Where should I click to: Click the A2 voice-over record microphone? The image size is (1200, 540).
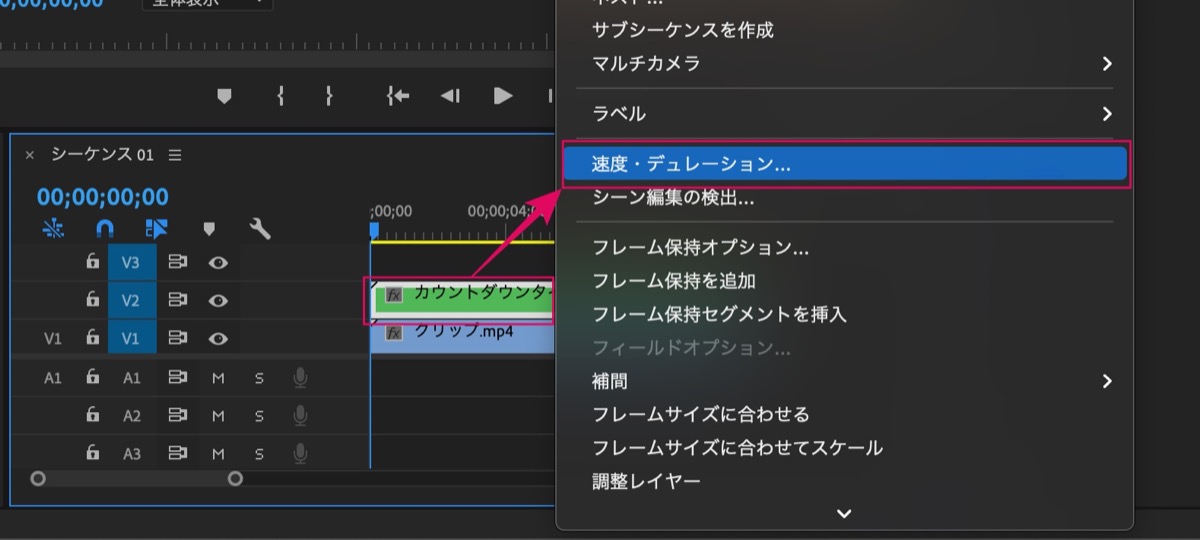click(300, 416)
